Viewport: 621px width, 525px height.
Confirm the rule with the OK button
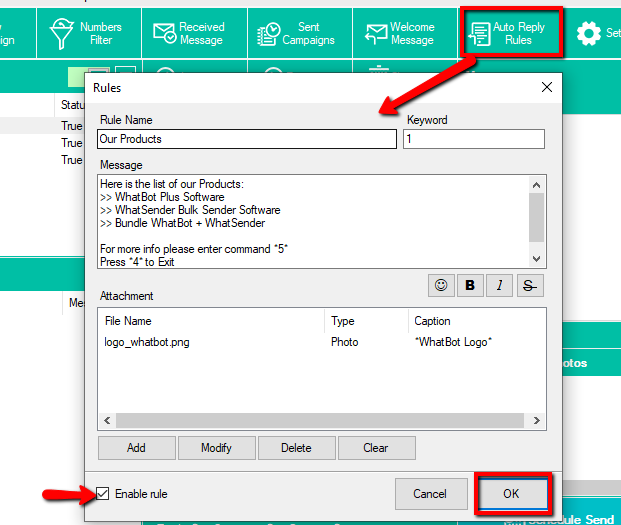(512, 493)
